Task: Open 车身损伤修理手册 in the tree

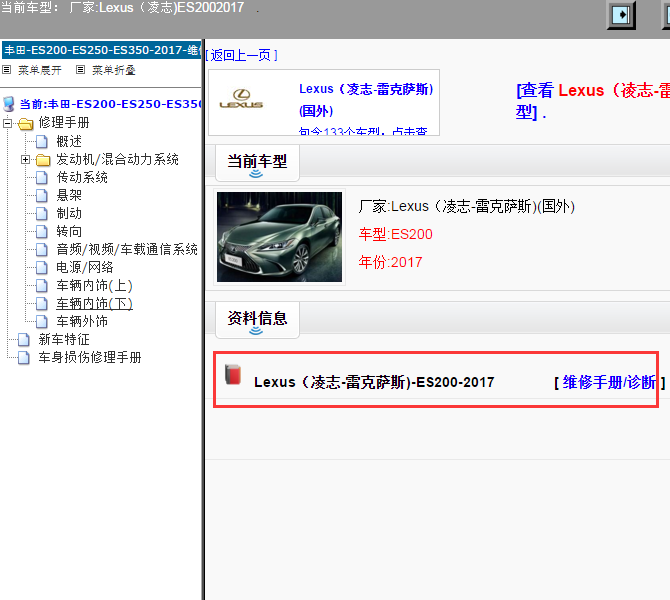Action: tap(90, 357)
